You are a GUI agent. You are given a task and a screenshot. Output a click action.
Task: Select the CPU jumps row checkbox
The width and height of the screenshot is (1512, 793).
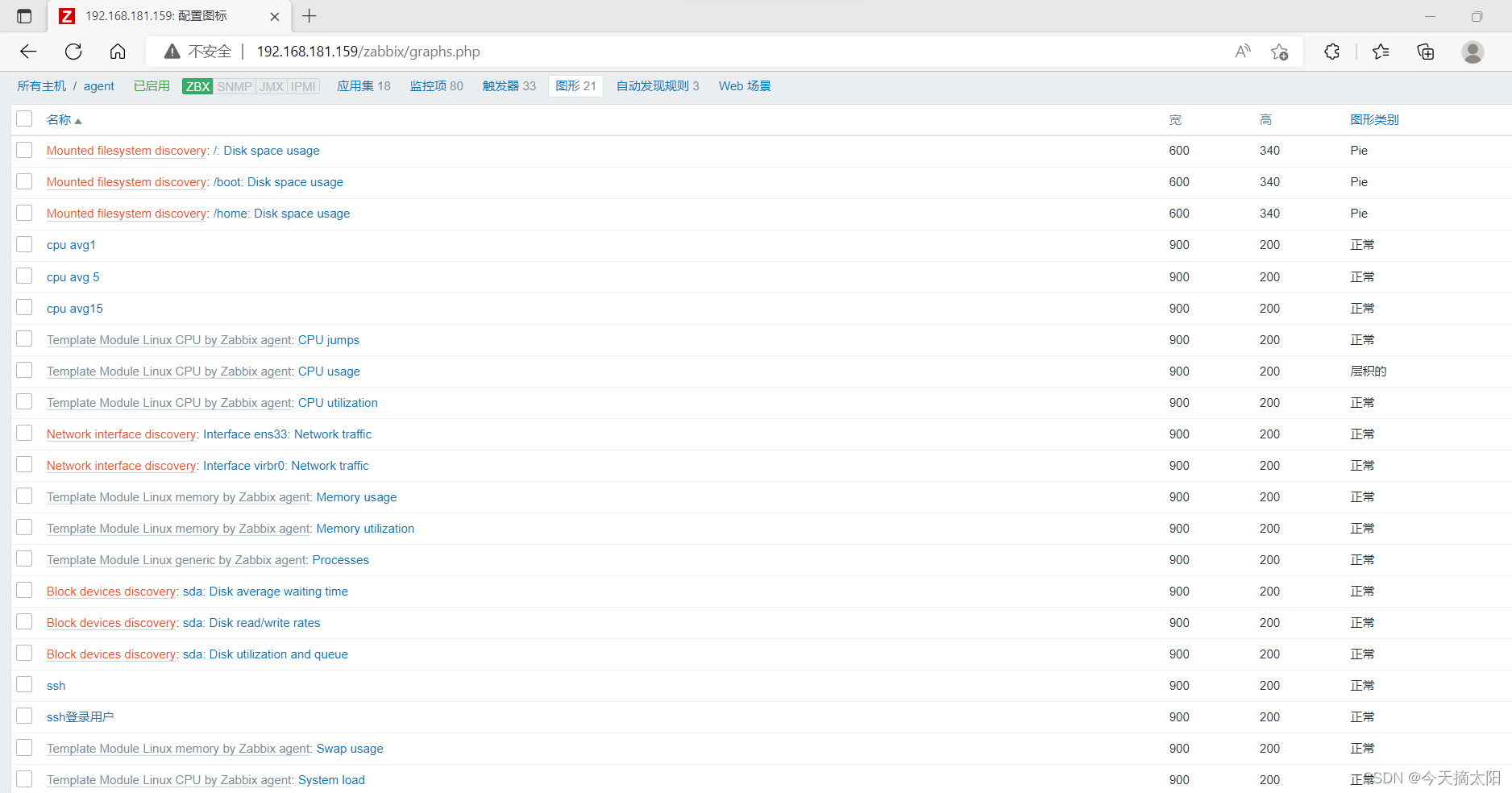pyautogui.click(x=24, y=338)
